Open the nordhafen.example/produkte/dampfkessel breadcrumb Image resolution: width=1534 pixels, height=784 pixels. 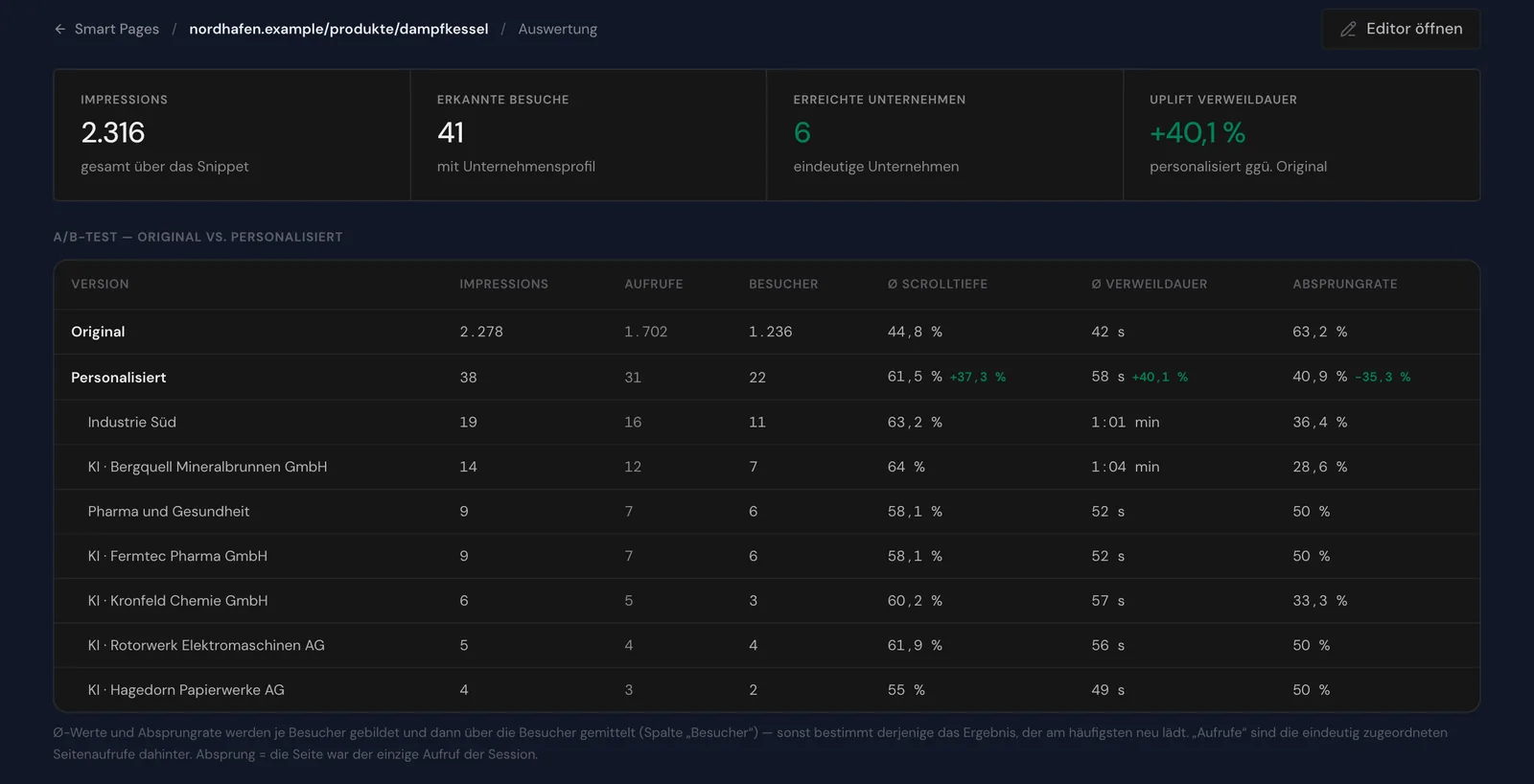pos(338,29)
